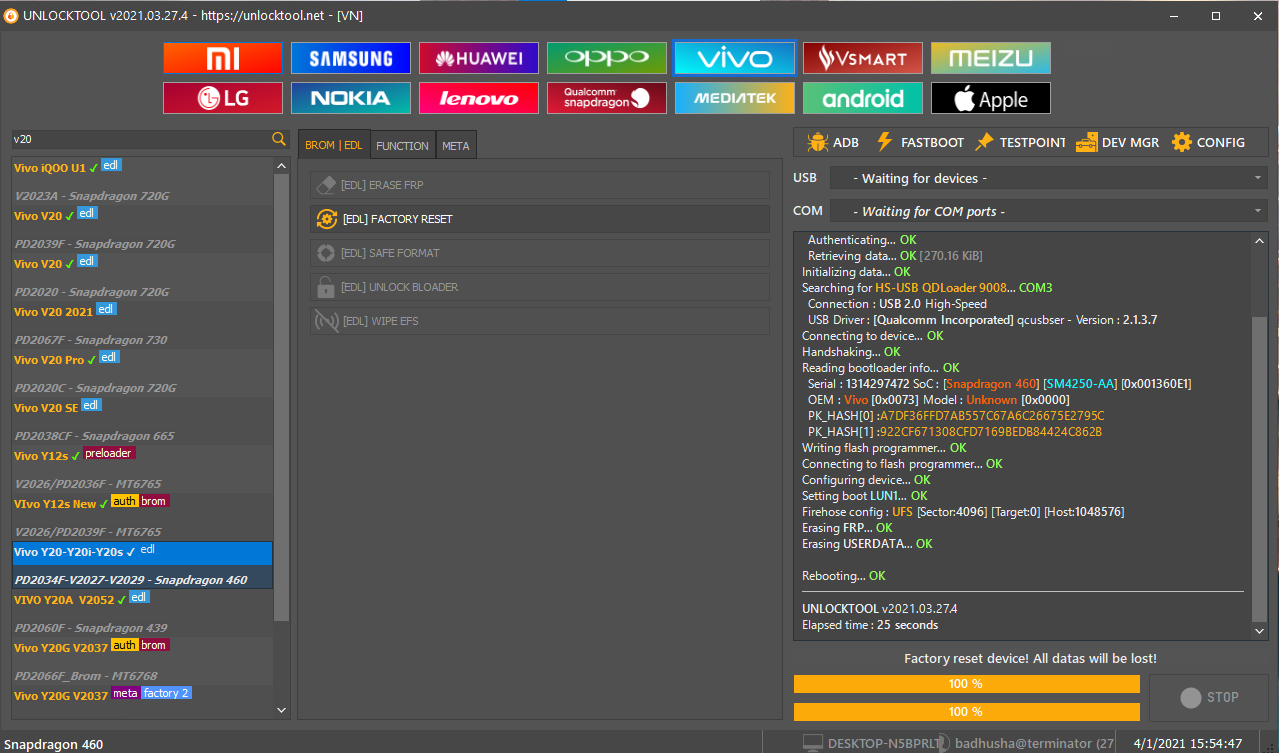Click log panel scroll down arrow

[1260, 631]
